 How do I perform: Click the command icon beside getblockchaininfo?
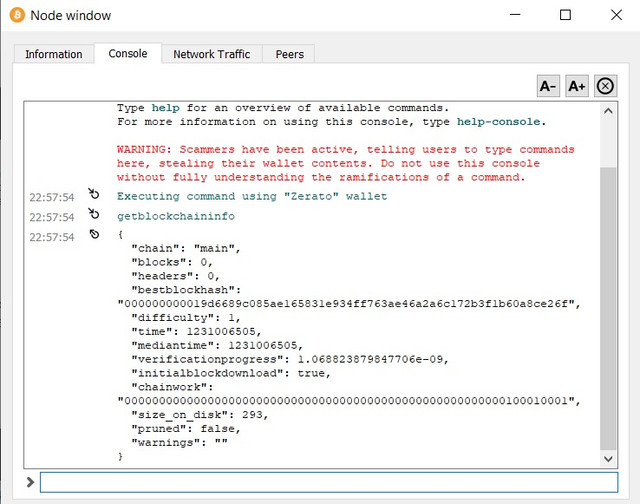point(94,213)
